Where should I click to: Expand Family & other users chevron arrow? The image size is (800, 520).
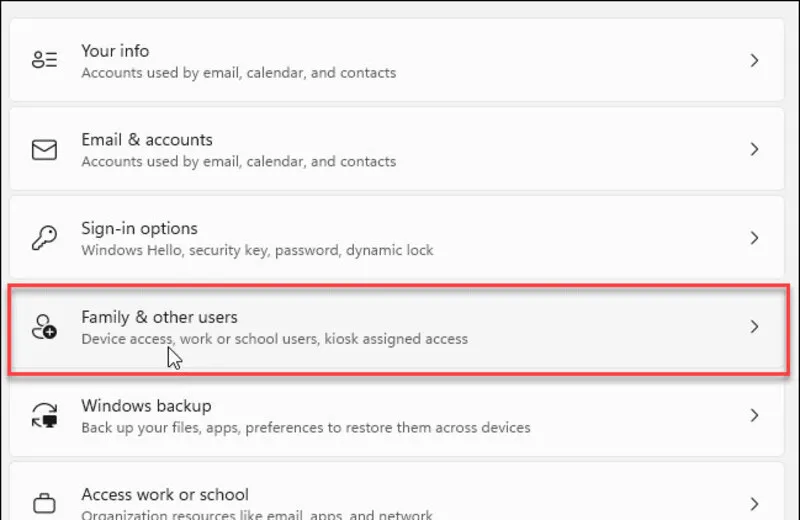click(x=755, y=327)
